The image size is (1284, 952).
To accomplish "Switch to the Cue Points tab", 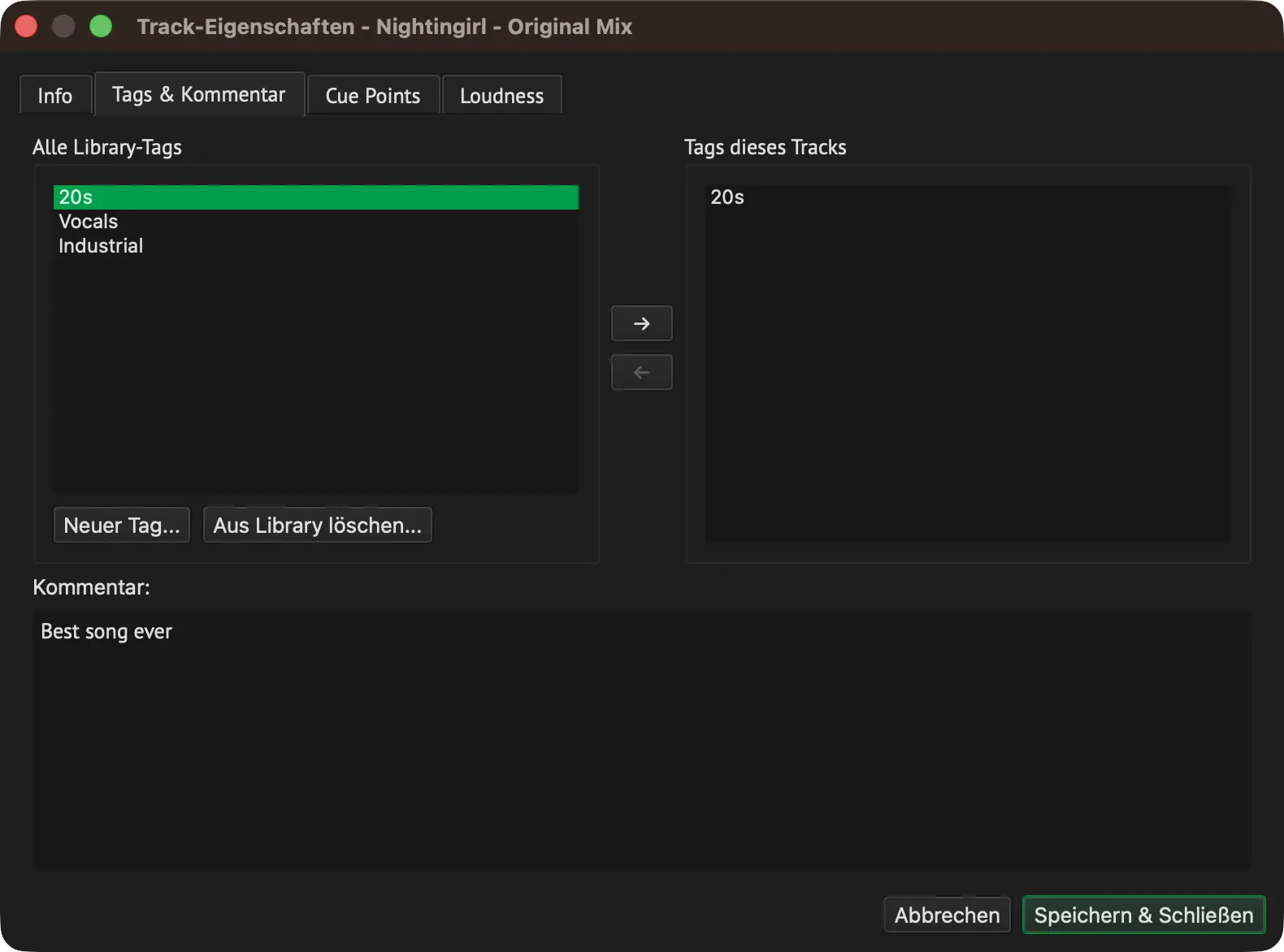I will click(x=373, y=96).
